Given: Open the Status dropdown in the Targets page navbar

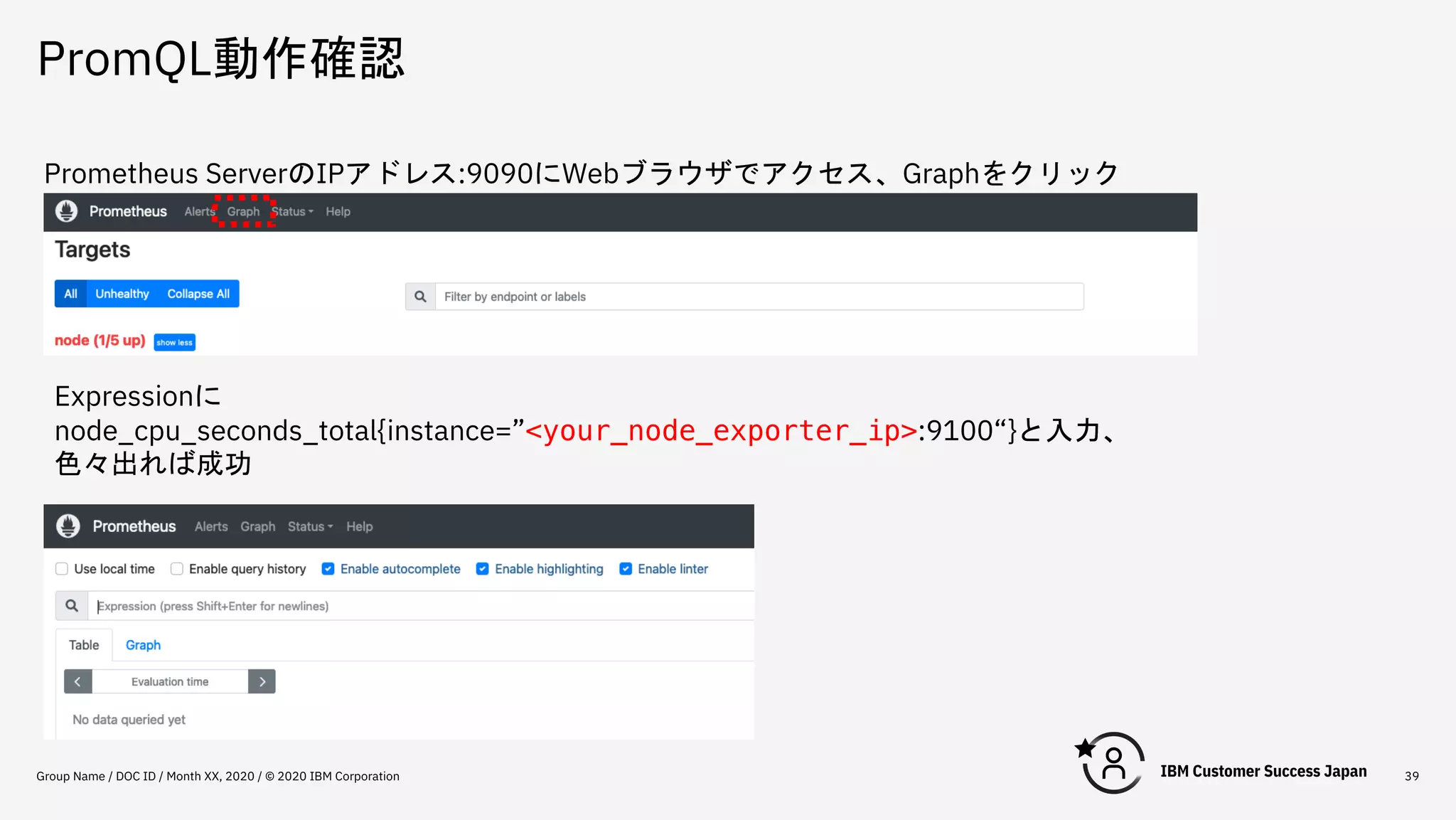Looking at the screenshot, I should pyautogui.click(x=292, y=212).
